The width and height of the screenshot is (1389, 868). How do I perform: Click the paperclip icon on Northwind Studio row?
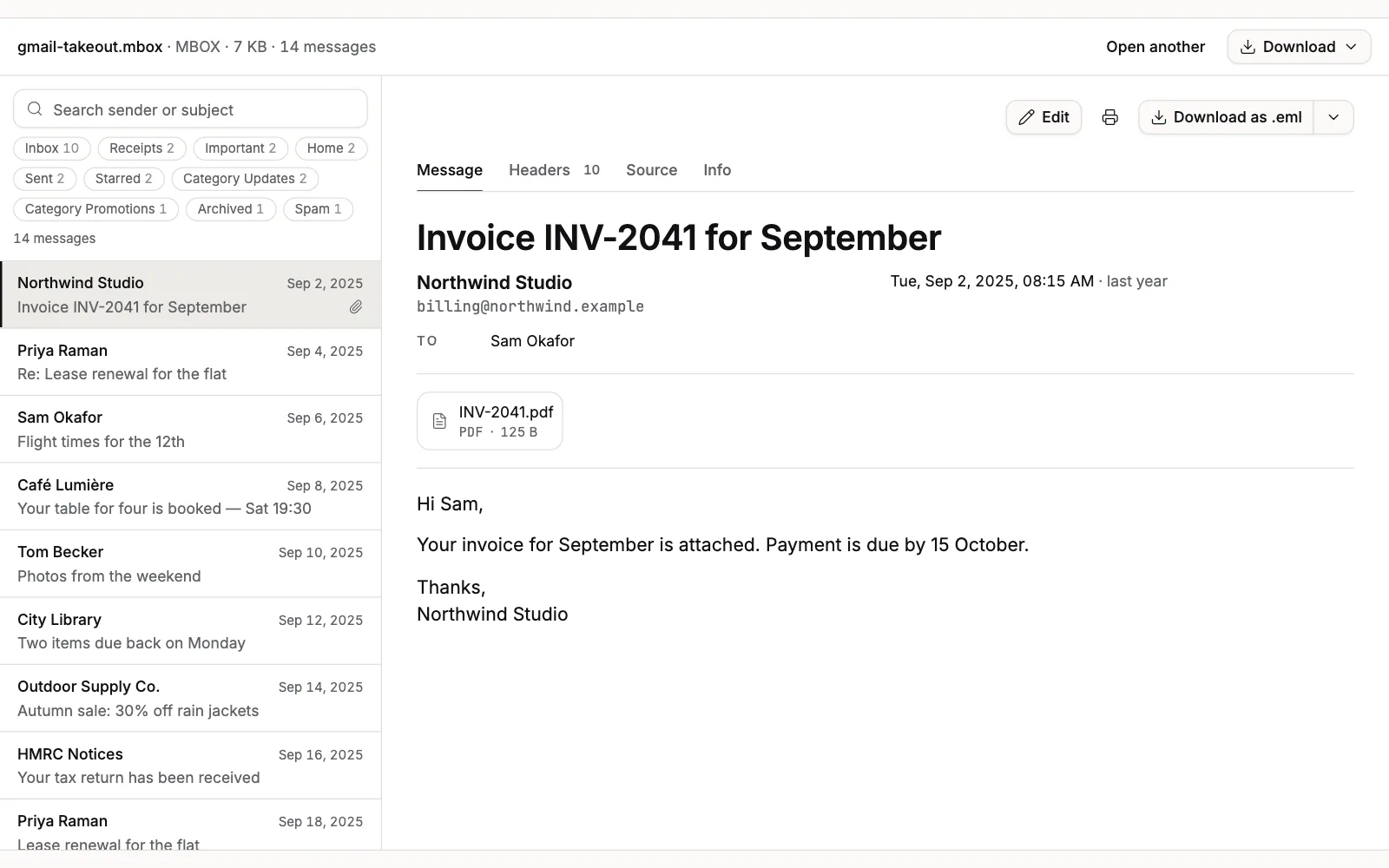[356, 307]
